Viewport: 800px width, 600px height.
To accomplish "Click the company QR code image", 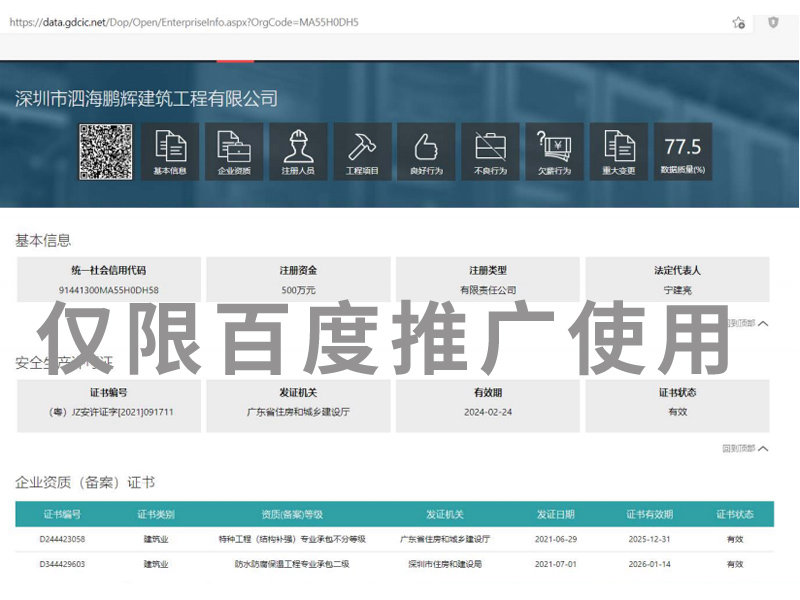I will [106, 152].
